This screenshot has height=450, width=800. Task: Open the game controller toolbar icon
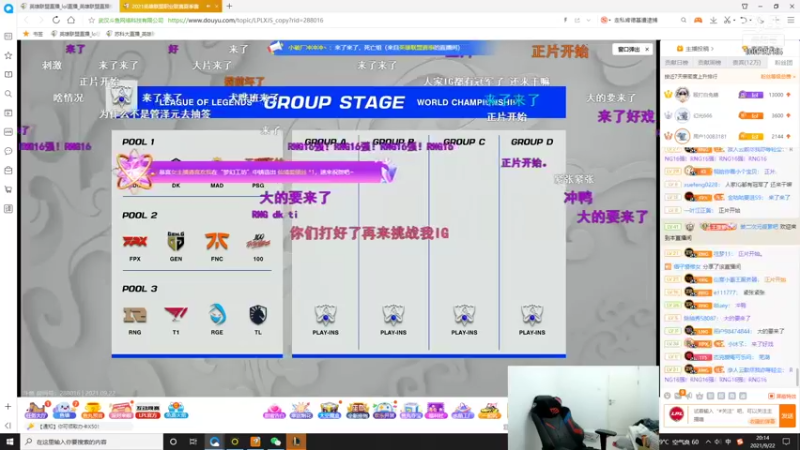(698, 20)
